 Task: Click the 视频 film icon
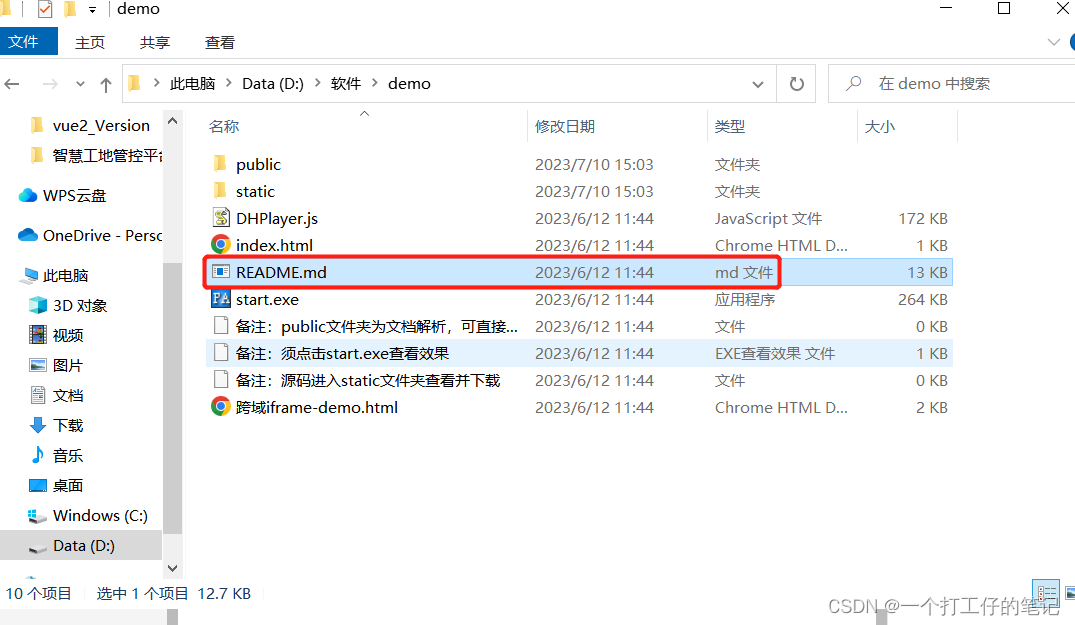pyautogui.click(x=38, y=335)
